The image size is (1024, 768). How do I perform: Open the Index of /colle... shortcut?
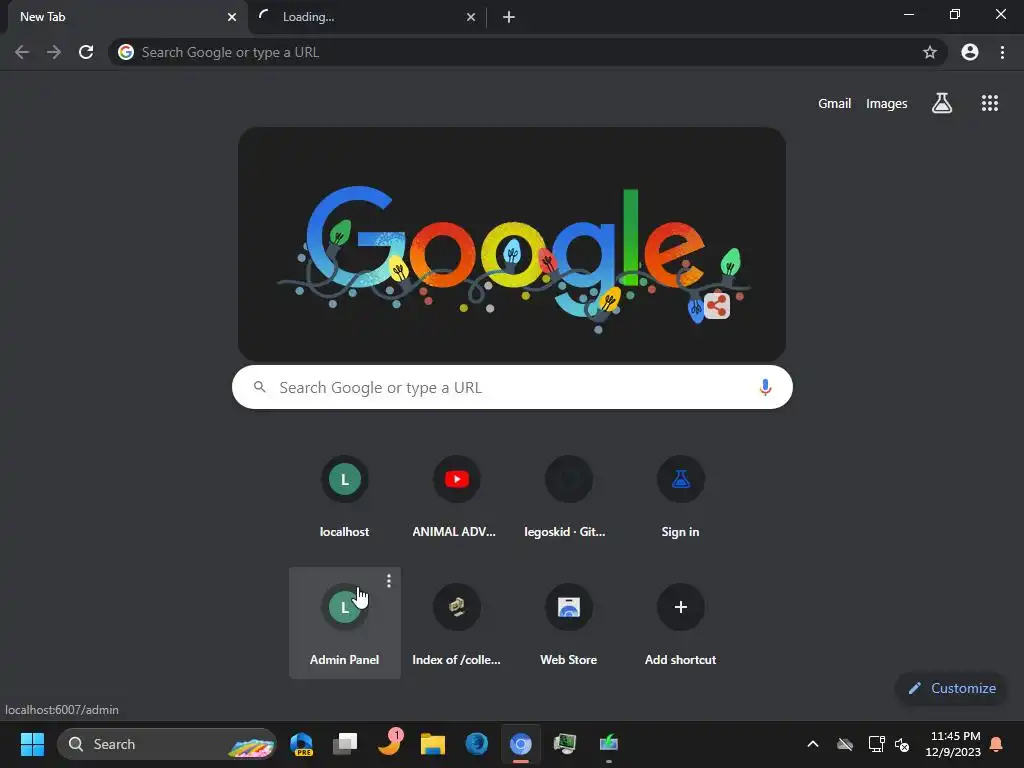pyautogui.click(x=456, y=624)
